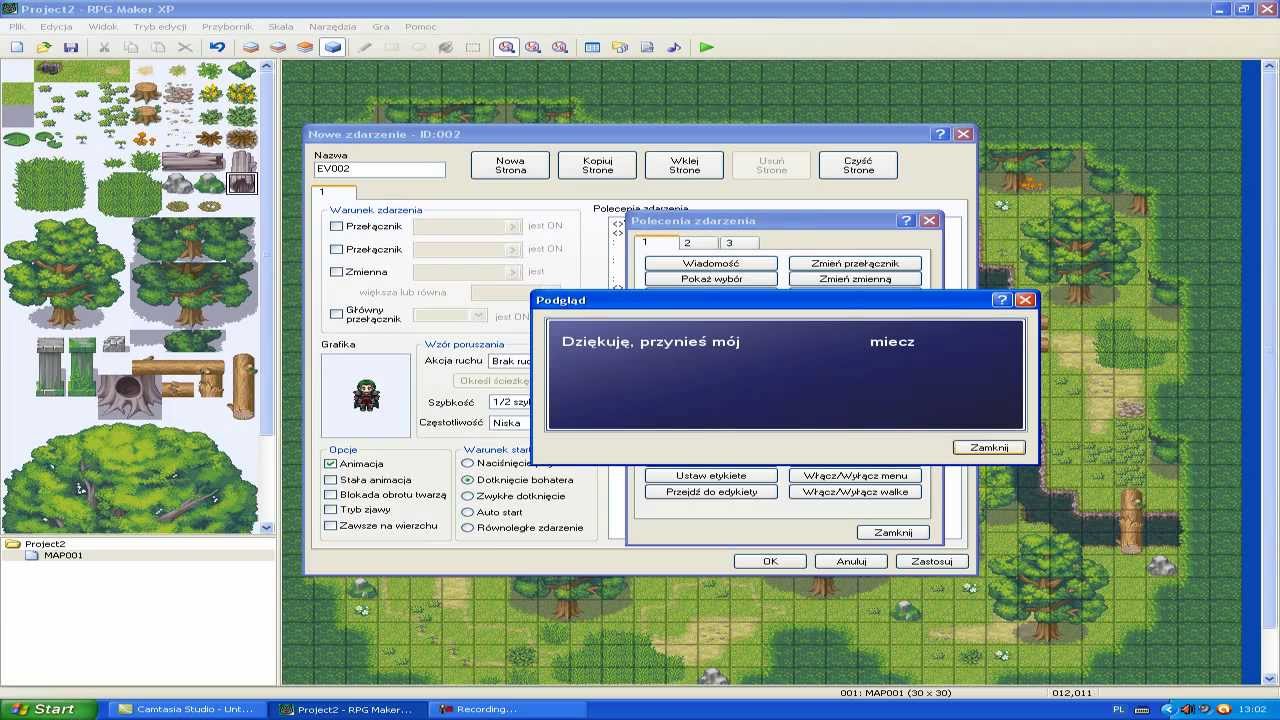
Task: Tick the Tryb zjawy checkbox
Action: [x=331, y=510]
